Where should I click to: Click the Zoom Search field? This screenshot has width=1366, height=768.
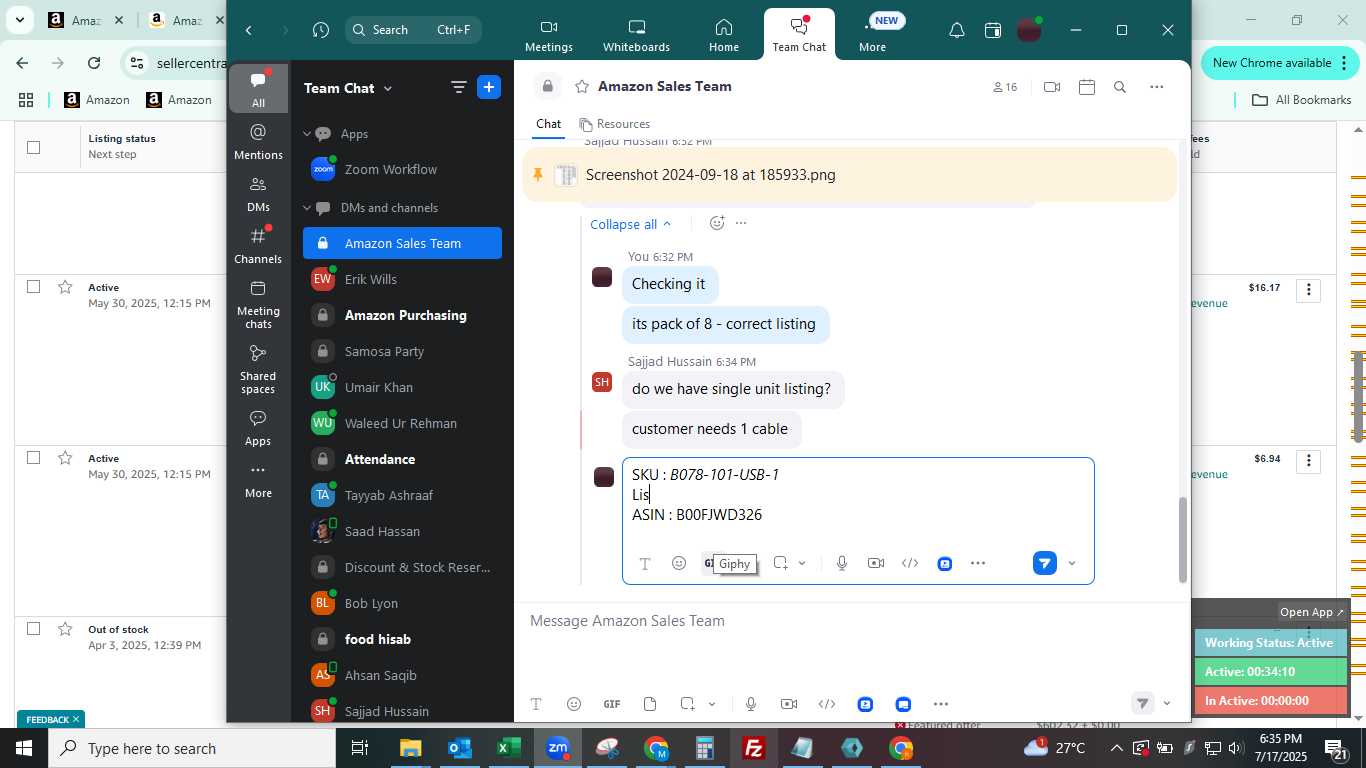coord(413,30)
